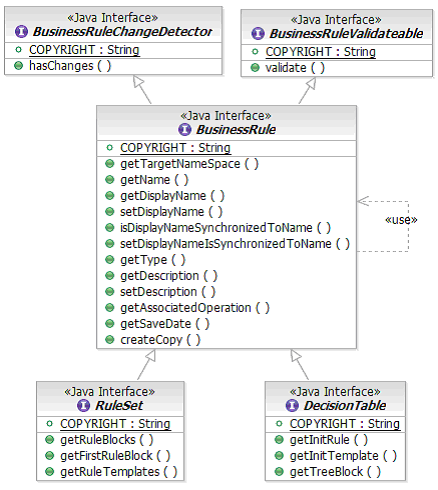Click the method icon next to getRuleBlocks

point(50,440)
